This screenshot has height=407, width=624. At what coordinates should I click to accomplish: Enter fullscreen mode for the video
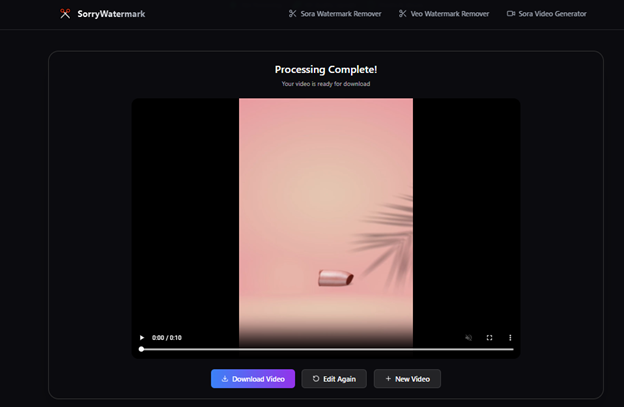(489, 338)
